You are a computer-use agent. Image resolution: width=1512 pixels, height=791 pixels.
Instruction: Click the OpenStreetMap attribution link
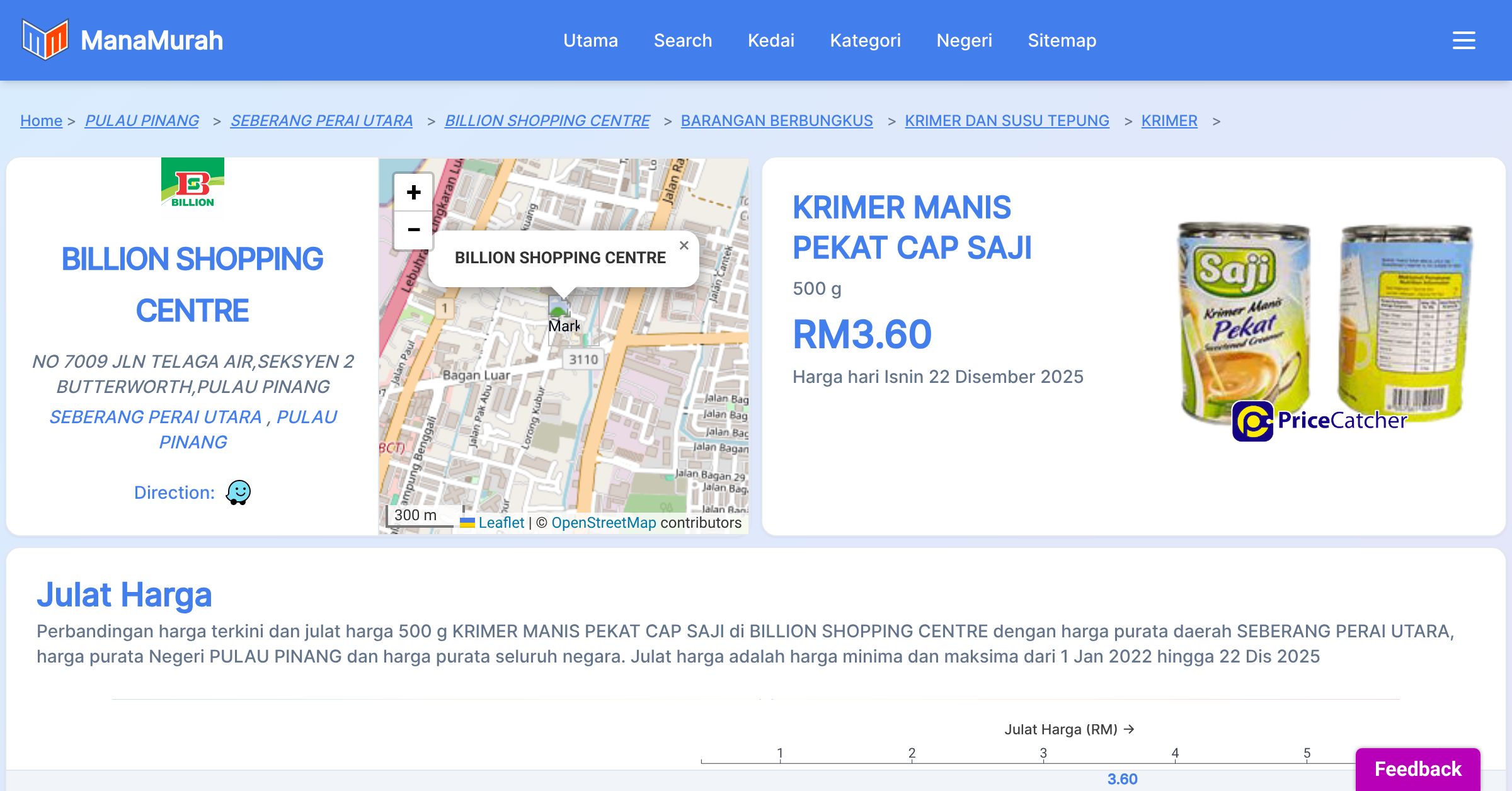coord(603,523)
